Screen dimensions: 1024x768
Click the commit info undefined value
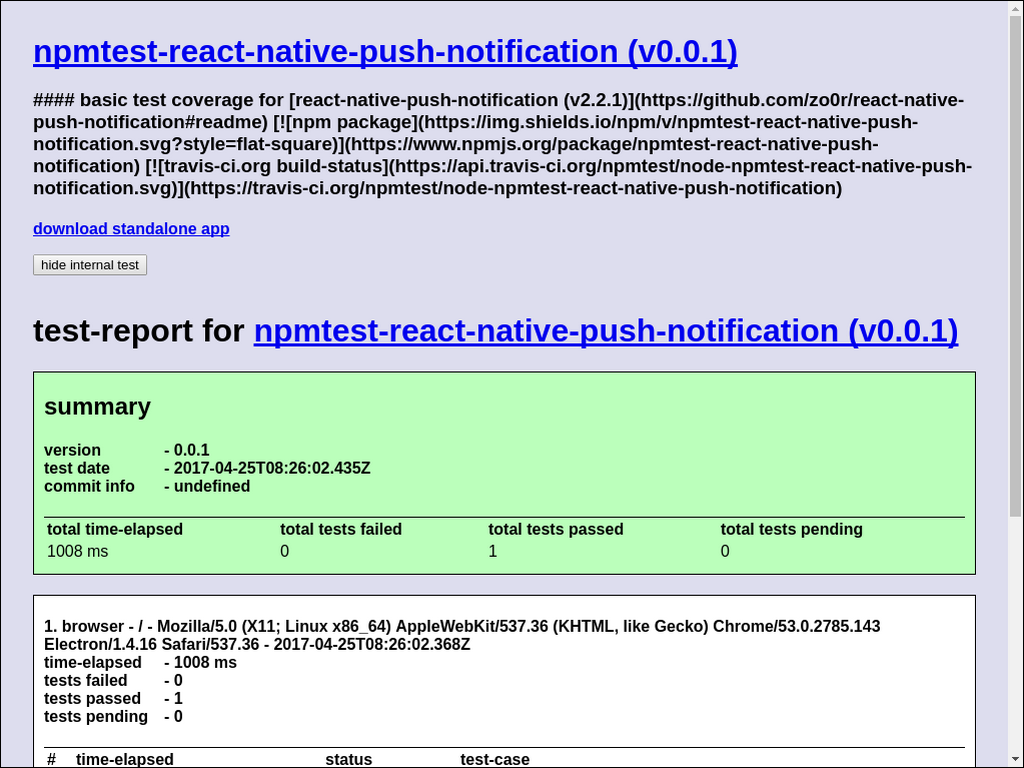point(212,486)
